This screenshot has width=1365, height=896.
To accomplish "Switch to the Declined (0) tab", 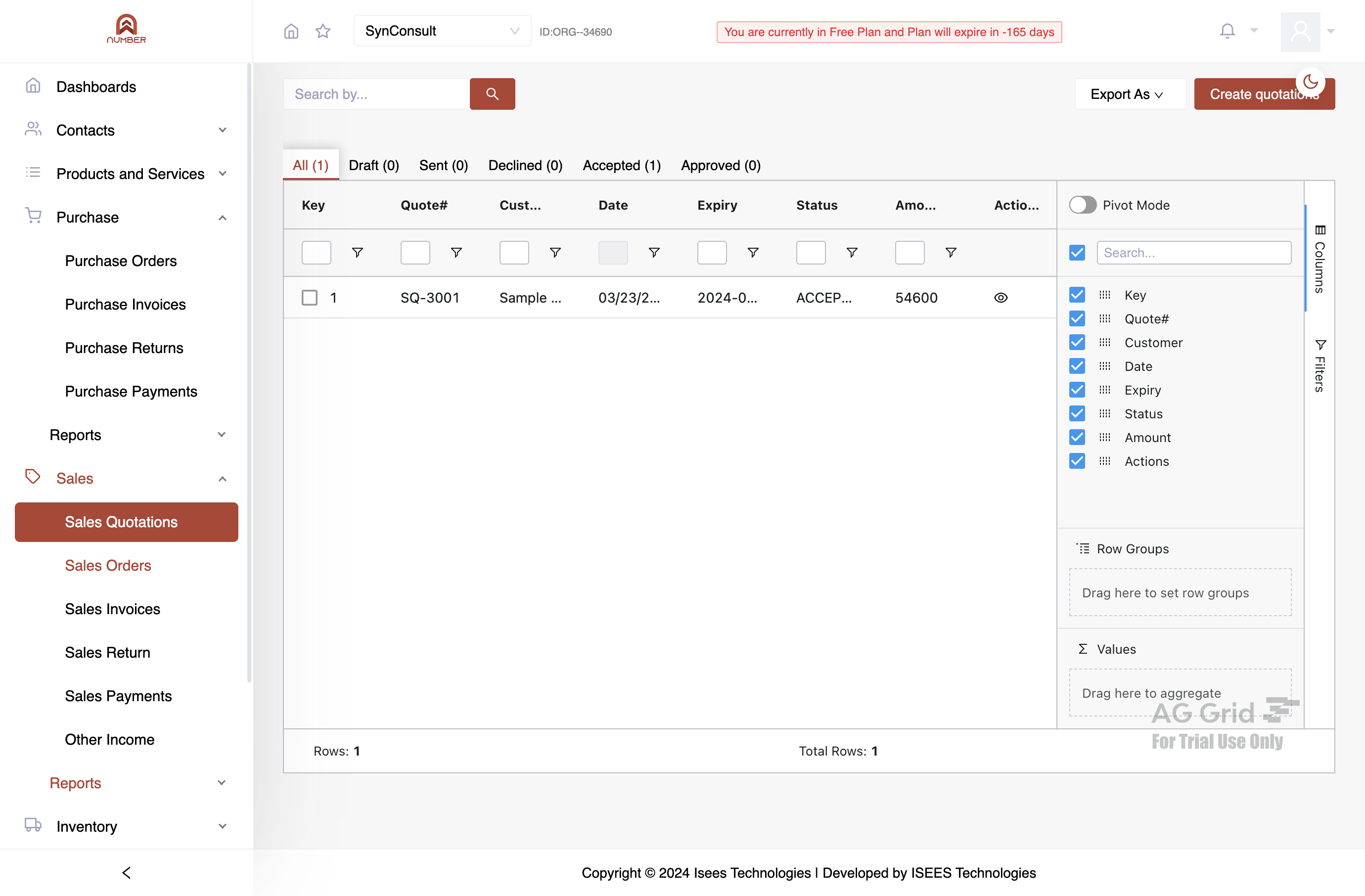I will [x=525, y=165].
